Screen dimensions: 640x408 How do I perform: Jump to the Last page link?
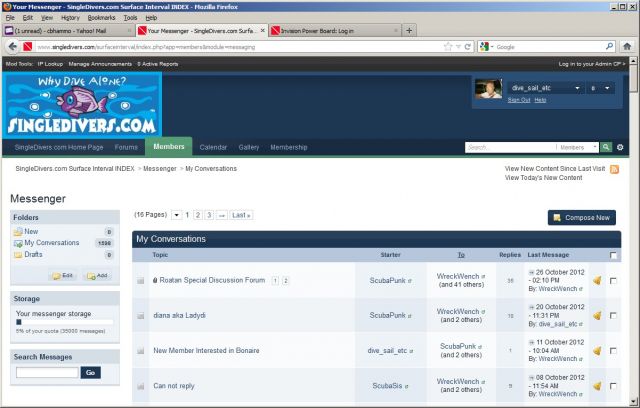click(x=241, y=215)
